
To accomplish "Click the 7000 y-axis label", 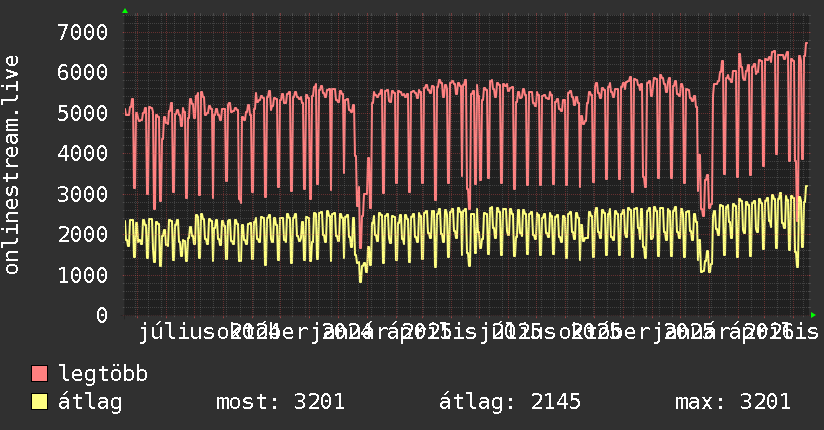I will click(x=83, y=32).
